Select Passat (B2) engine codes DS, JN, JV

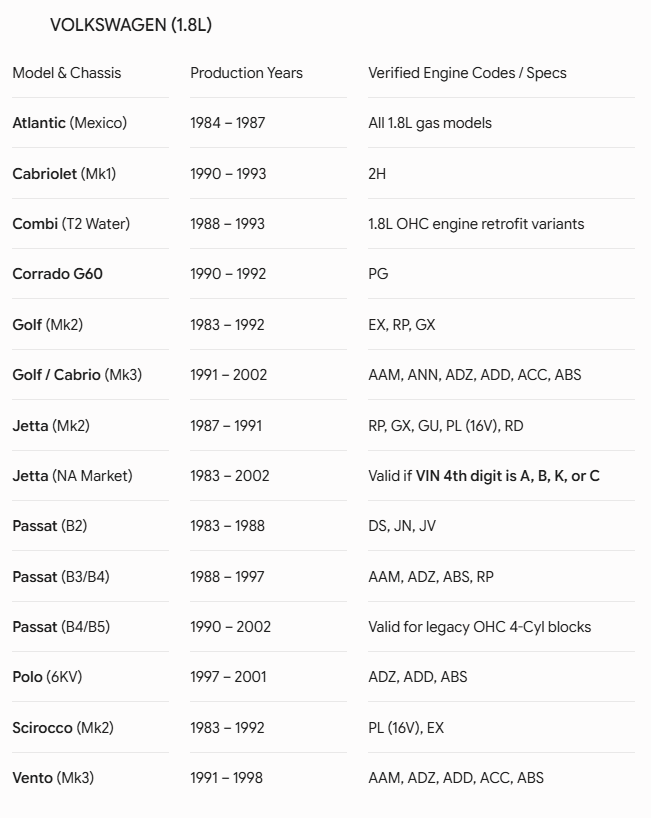coord(402,526)
